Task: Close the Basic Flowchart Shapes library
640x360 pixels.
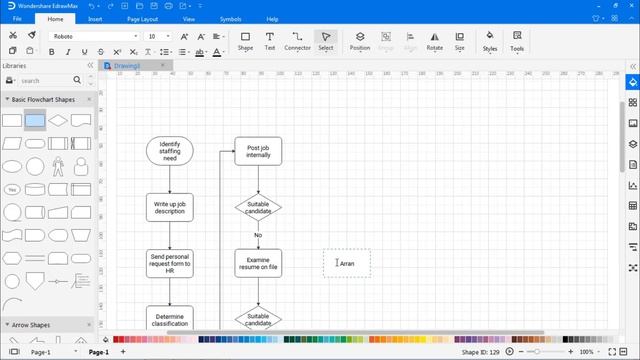Action: (x=89, y=99)
